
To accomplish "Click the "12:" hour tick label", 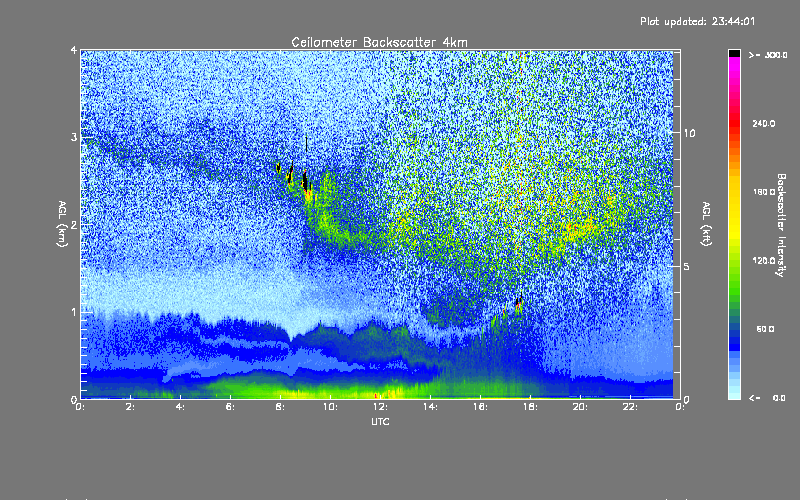I will [x=380, y=407].
